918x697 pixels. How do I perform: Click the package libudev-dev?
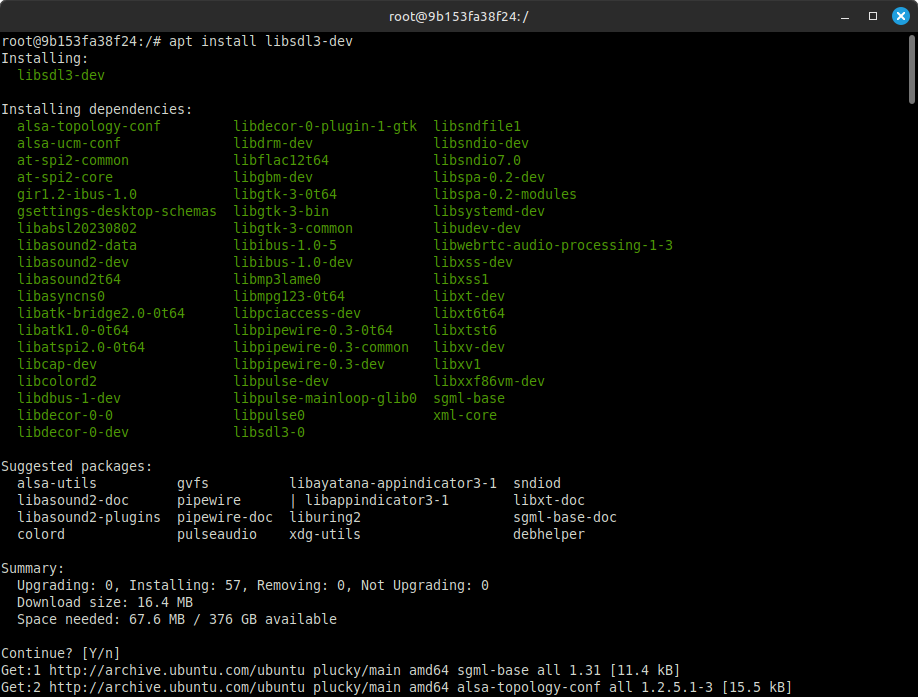[477, 228]
